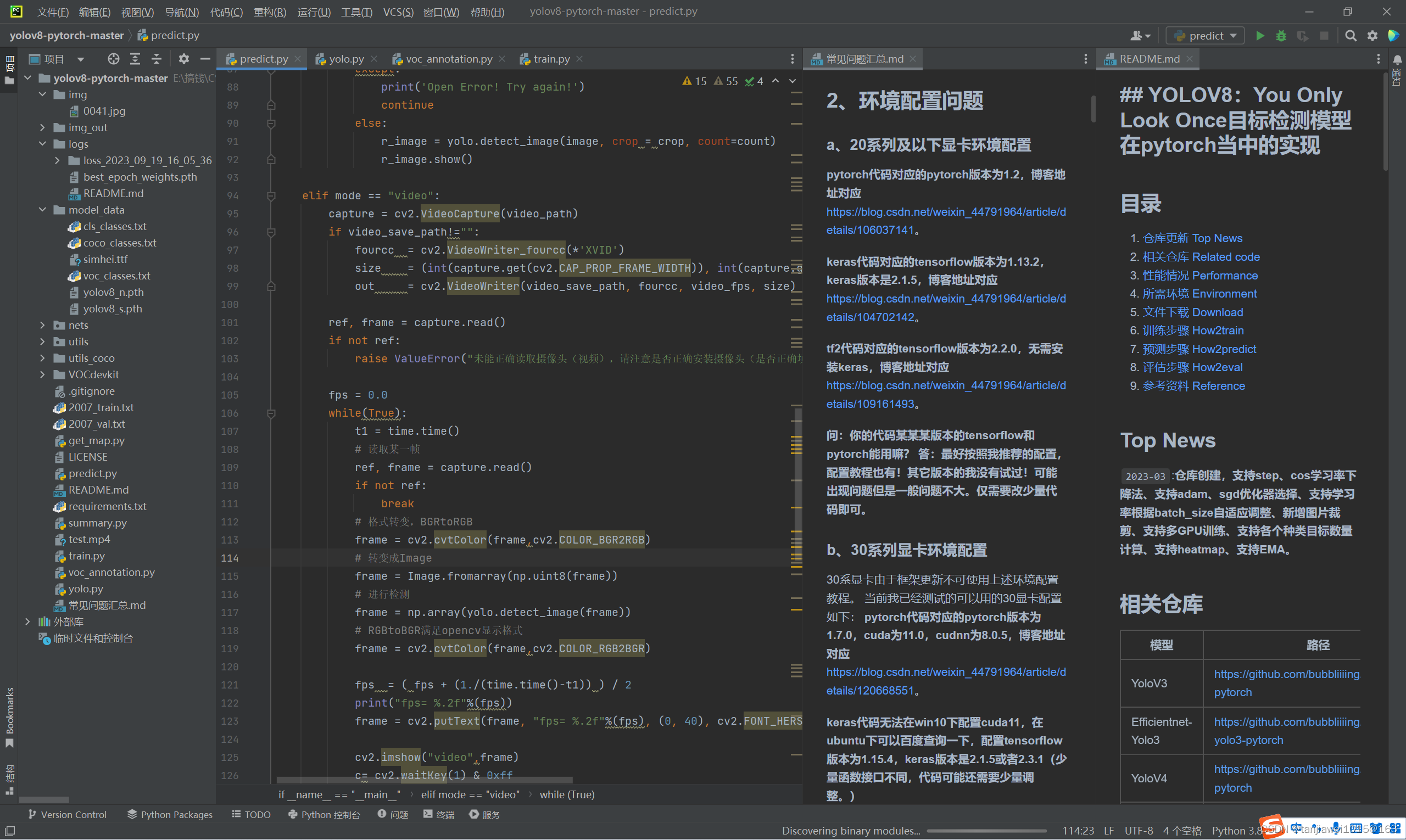
Task: Click the Discovering binary modules progress bar
Action: 986,830
